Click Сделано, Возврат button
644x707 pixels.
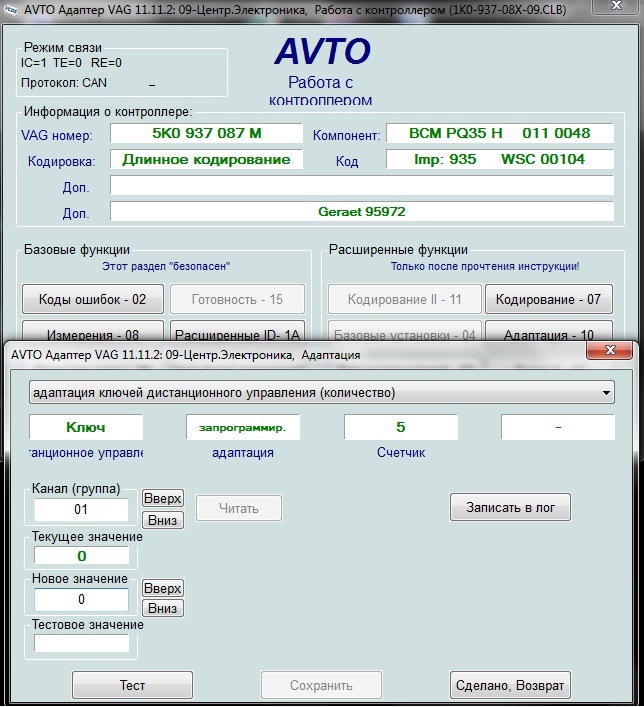click(x=510, y=685)
